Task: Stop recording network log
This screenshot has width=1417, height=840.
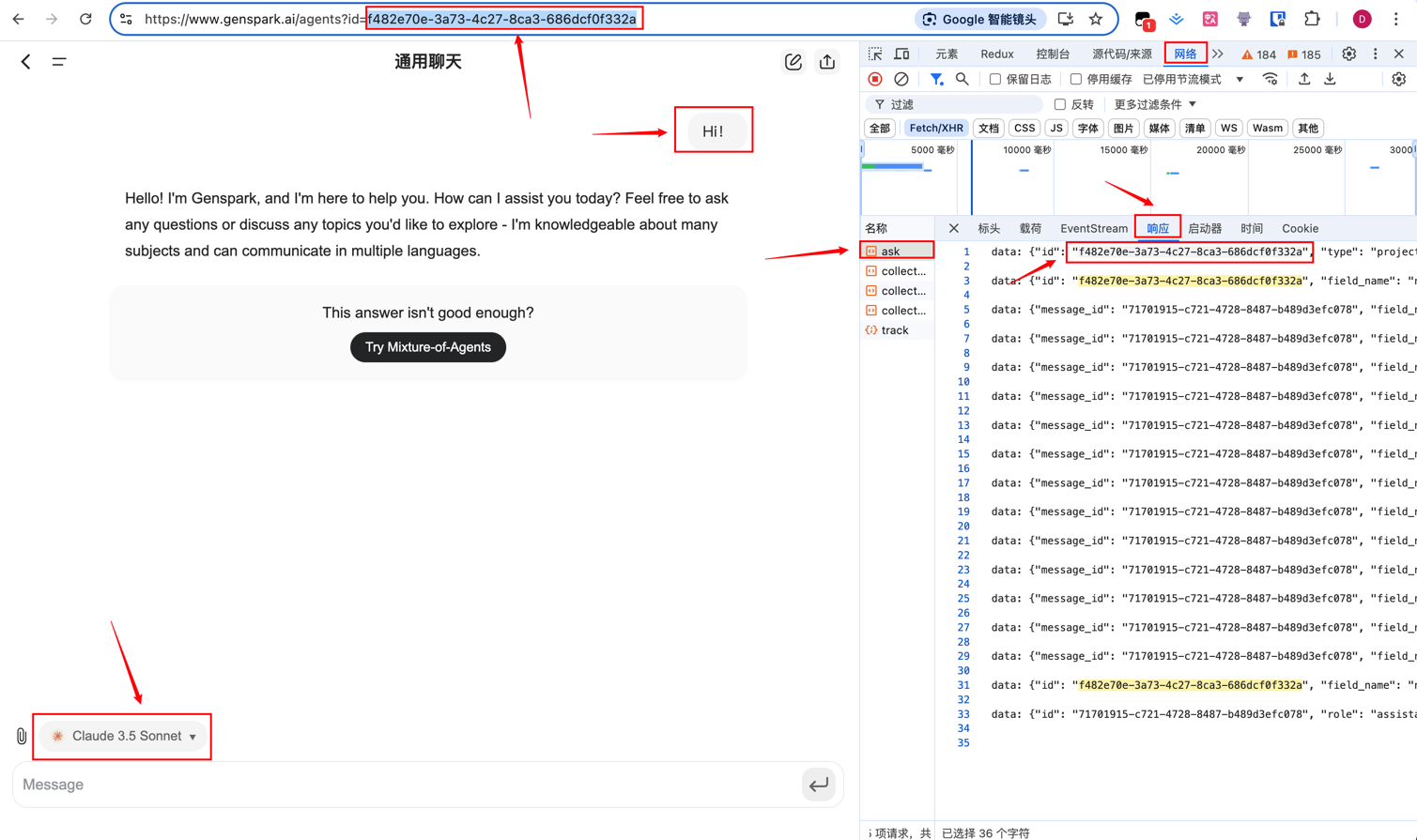Action: 875,80
